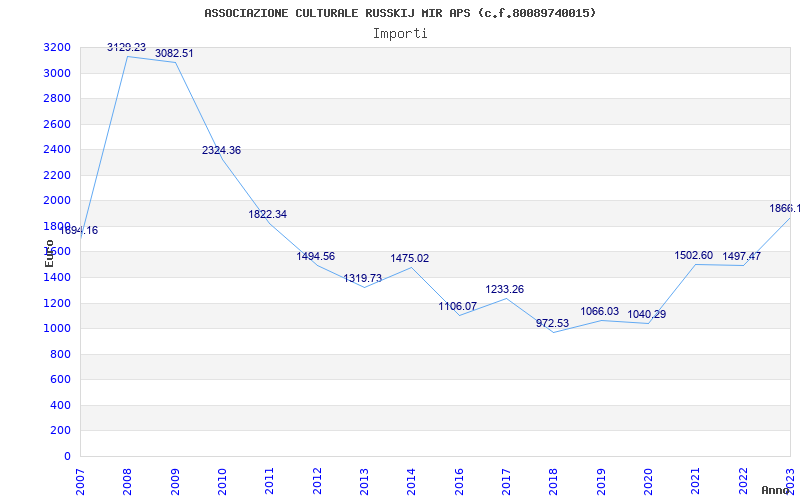Click the x-axis year label 2013
800x500 pixels.
click(x=364, y=482)
